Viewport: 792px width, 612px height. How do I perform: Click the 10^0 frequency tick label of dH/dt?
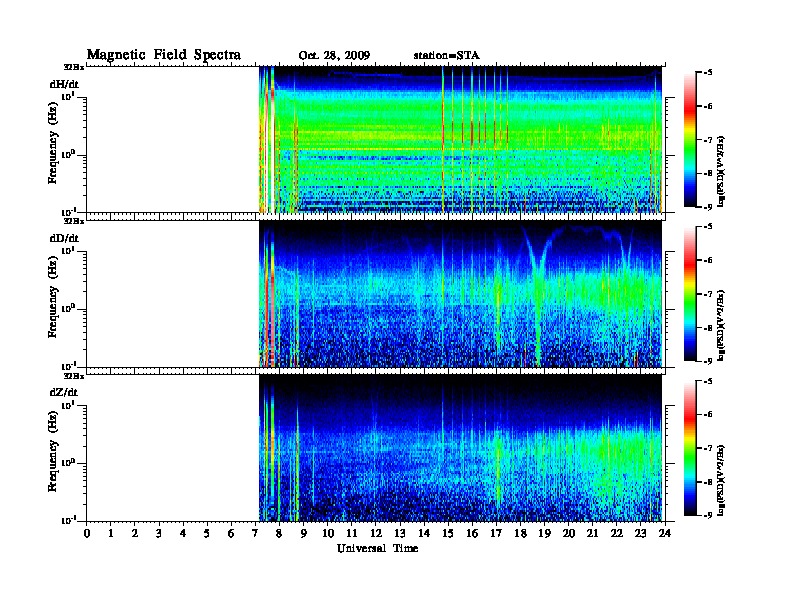click(67, 154)
